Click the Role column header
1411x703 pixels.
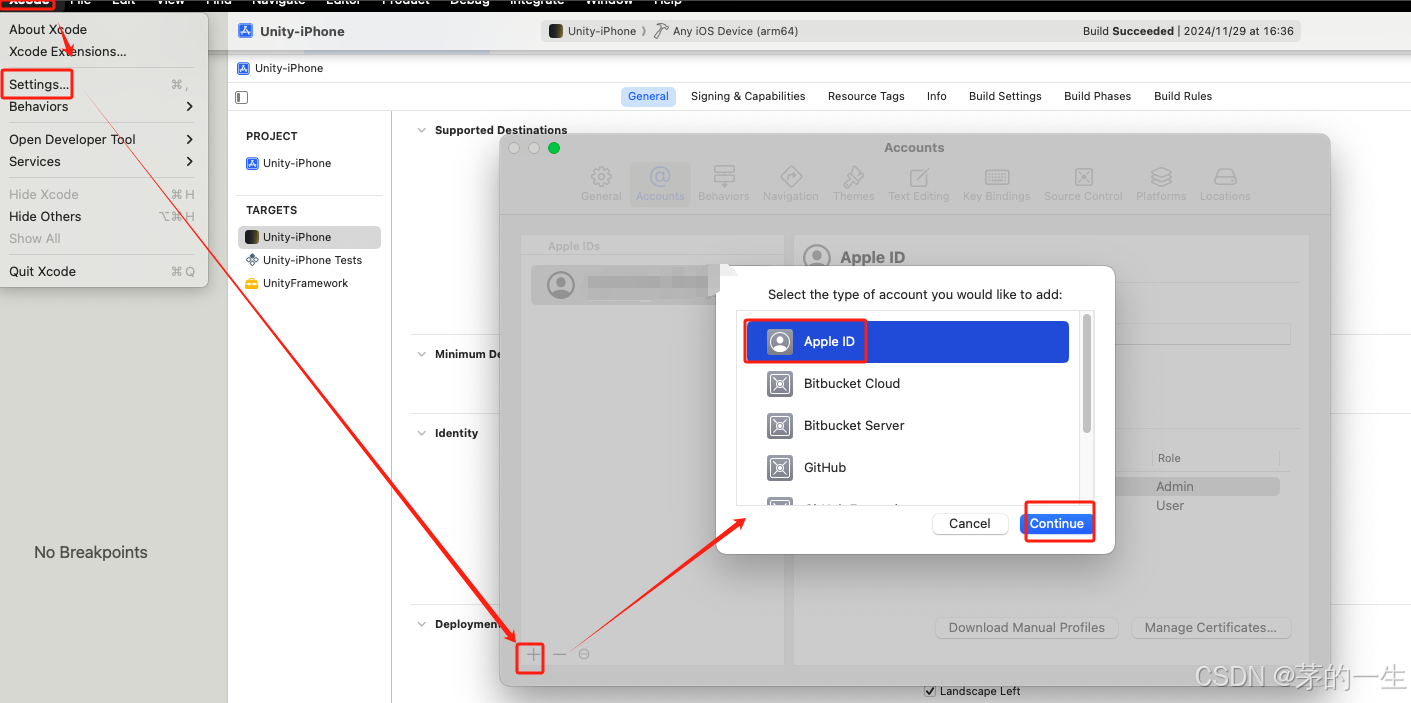point(1169,458)
